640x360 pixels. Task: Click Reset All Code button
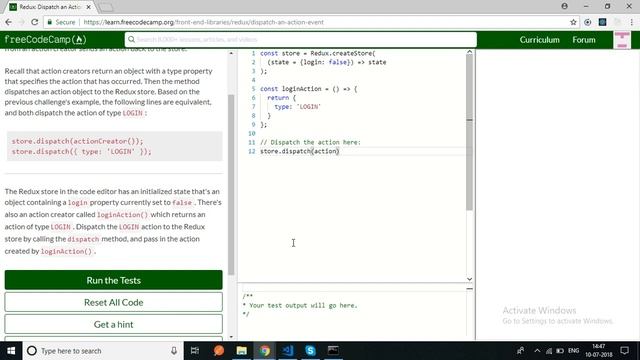pyautogui.click(x=113, y=302)
